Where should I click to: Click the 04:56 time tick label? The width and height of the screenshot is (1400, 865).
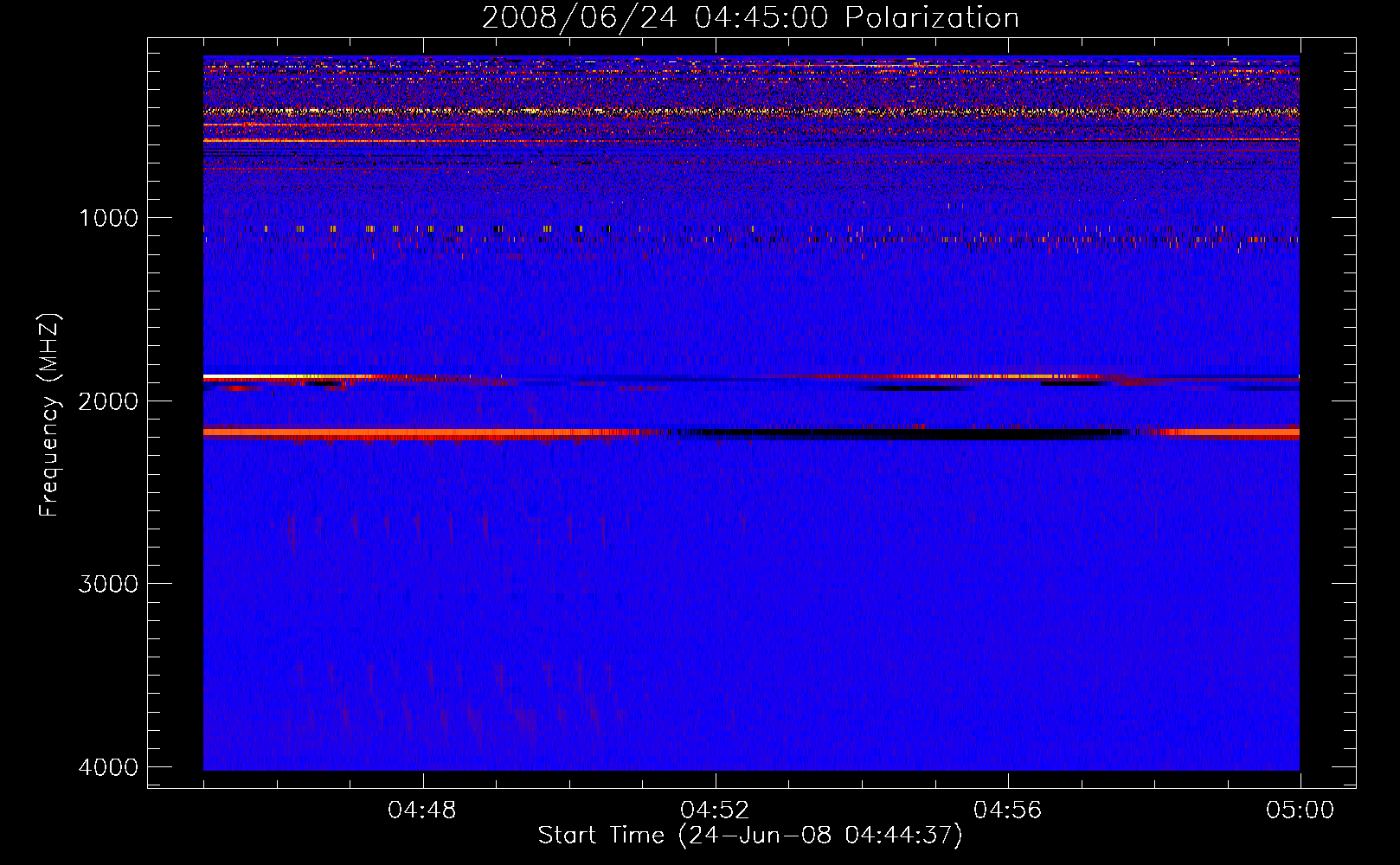[1007, 811]
